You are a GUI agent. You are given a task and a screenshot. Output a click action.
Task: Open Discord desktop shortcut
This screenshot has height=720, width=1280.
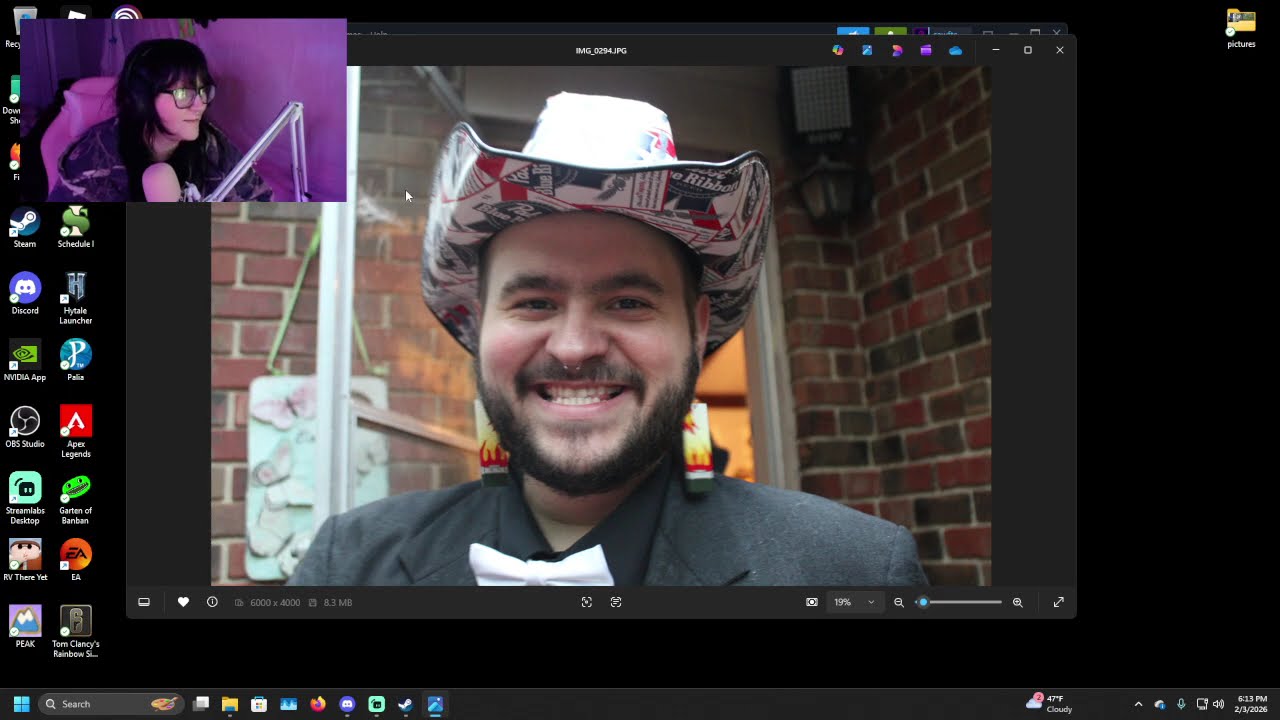(x=25, y=295)
